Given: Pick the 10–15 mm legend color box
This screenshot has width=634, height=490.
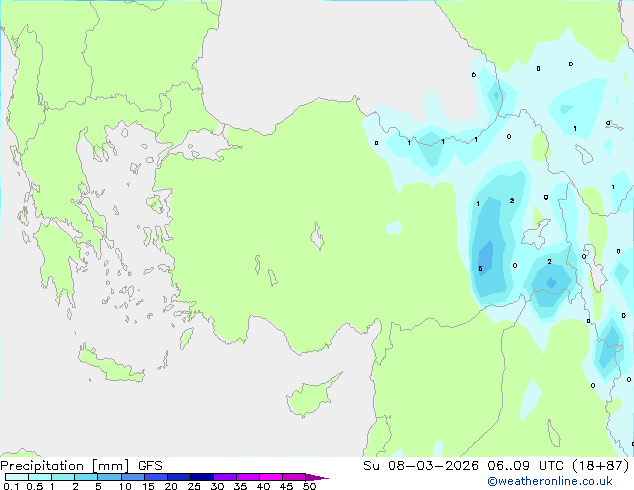Looking at the screenshot, I should click(x=132, y=477).
